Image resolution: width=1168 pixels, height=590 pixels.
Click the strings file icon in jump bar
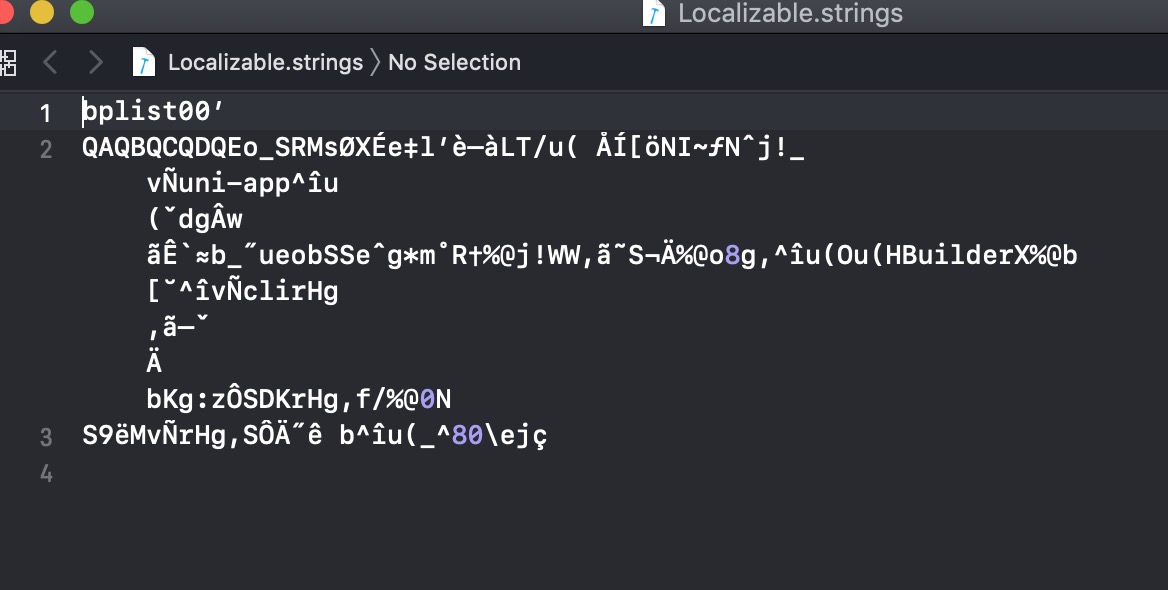click(145, 62)
